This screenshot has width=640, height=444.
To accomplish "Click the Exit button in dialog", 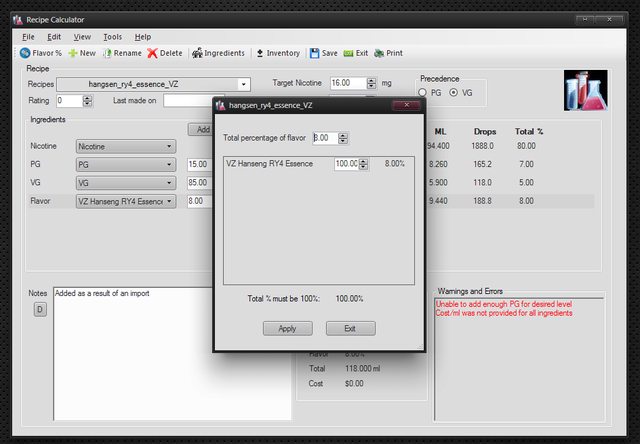I will click(x=350, y=328).
